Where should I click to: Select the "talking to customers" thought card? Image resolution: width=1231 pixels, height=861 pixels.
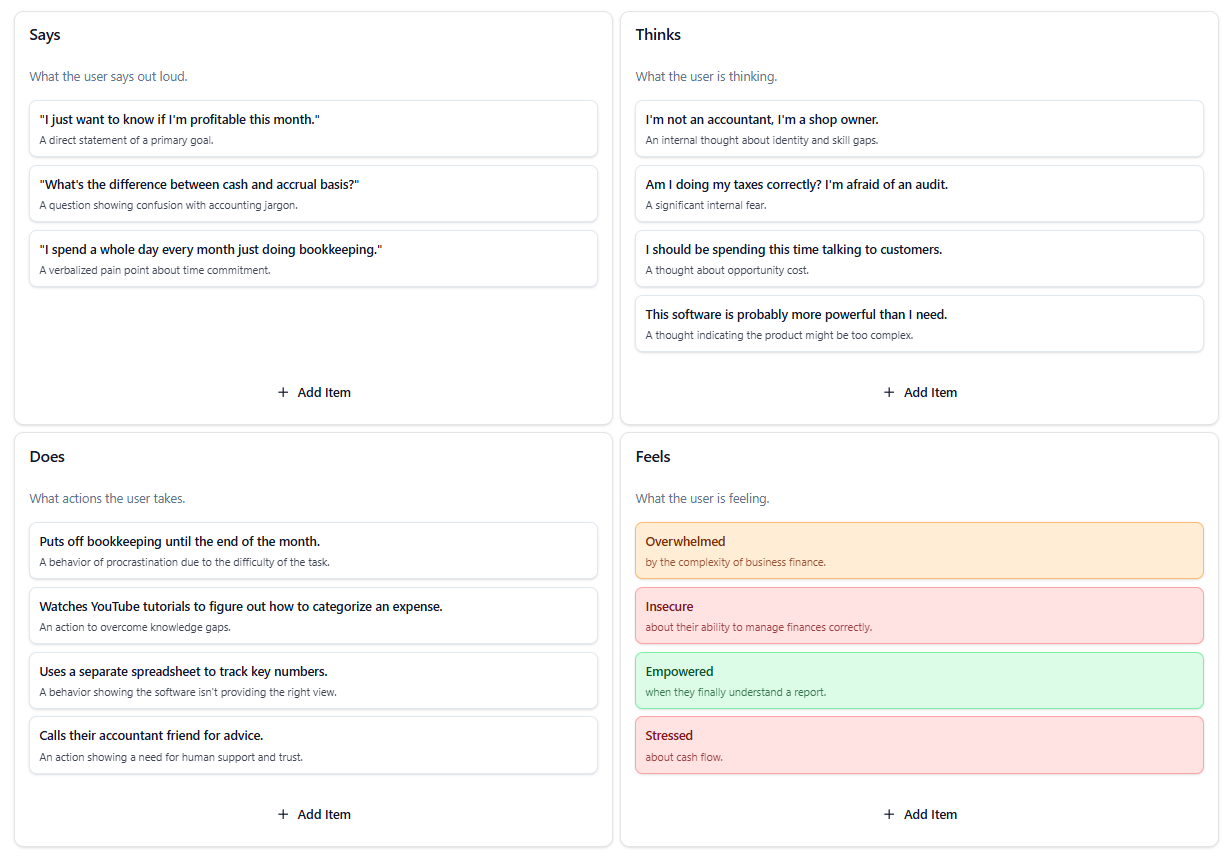[918, 258]
